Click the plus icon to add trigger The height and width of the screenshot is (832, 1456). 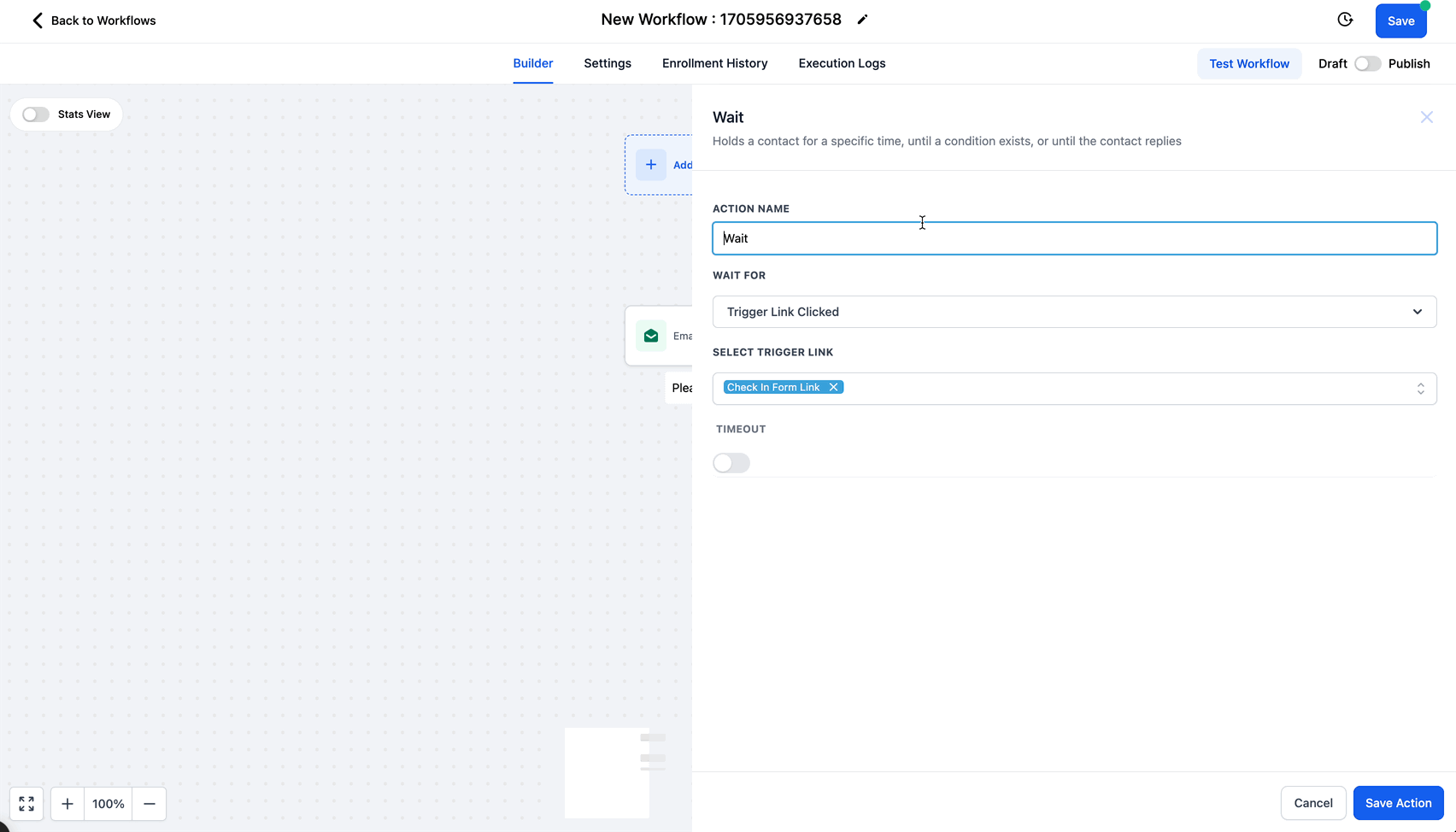point(651,165)
